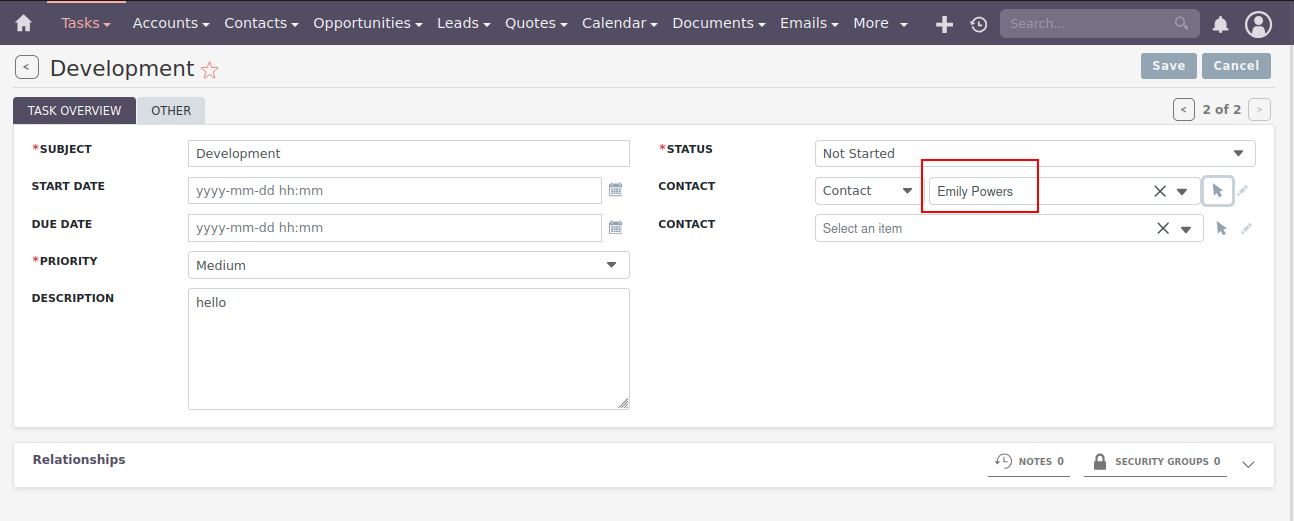Open the Status dropdown showing Not Started
1294x521 pixels.
[x=1035, y=153]
